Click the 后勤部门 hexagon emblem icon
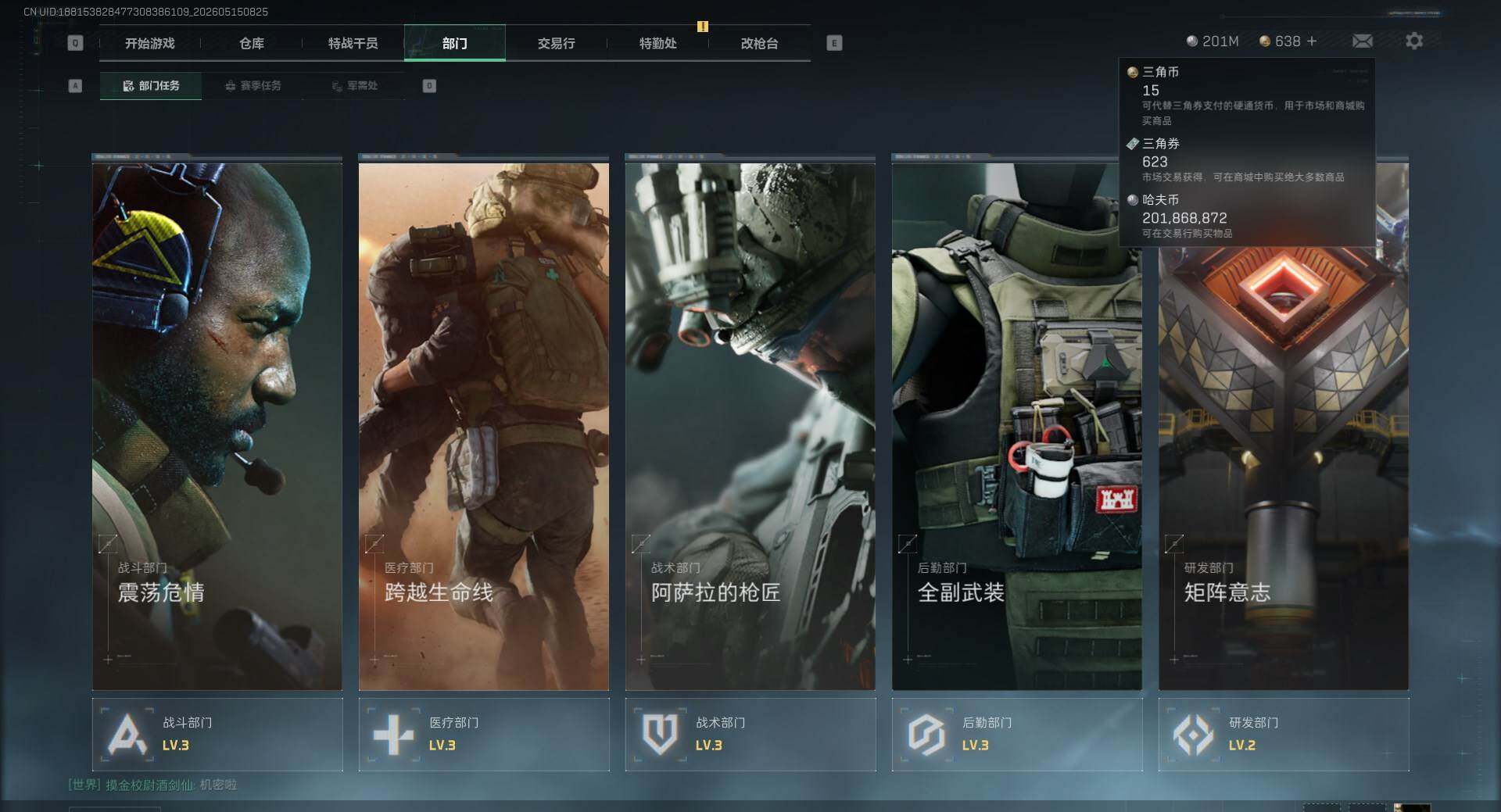 point(926,735)
